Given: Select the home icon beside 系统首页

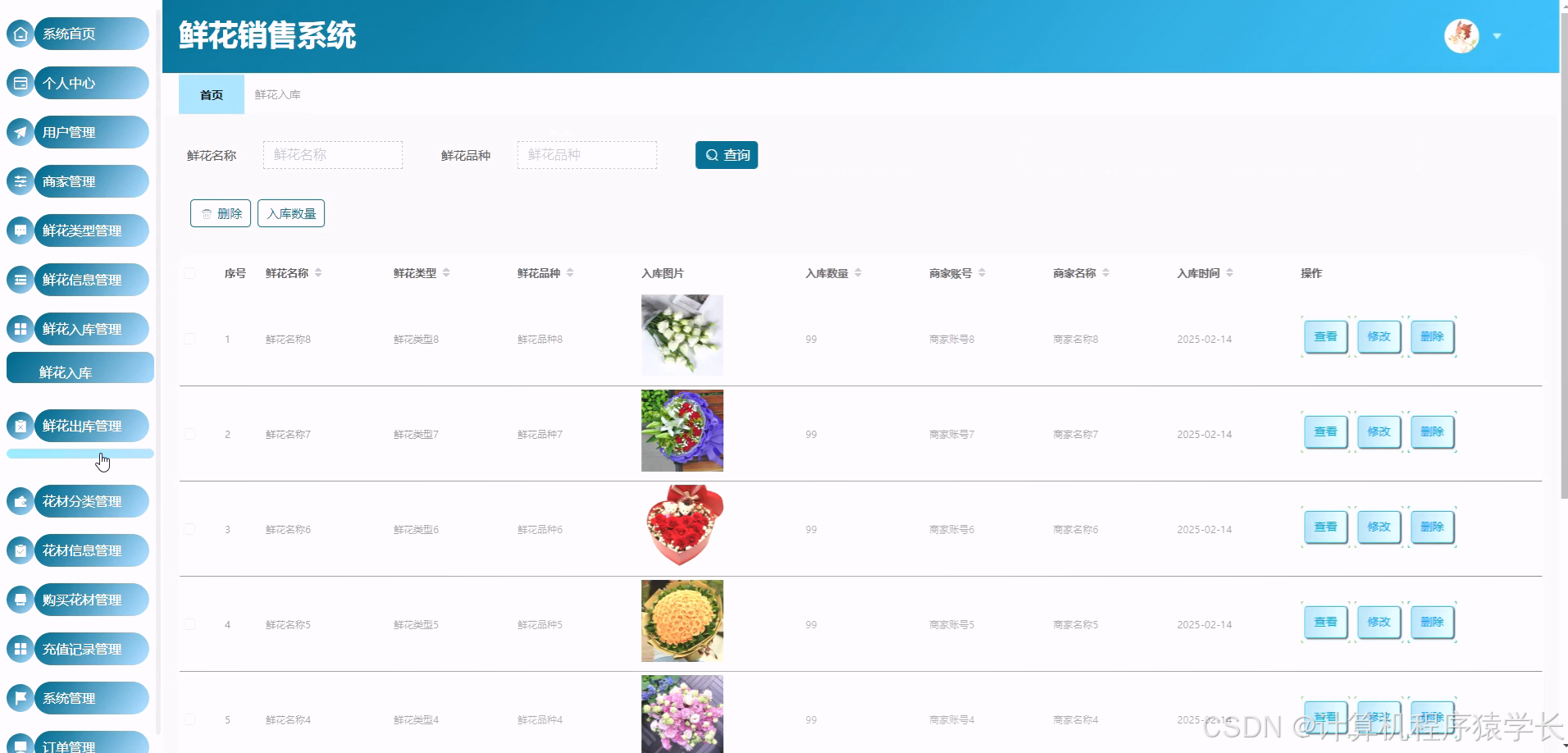Looking at the screenshot, I should (x=20, y=34).
